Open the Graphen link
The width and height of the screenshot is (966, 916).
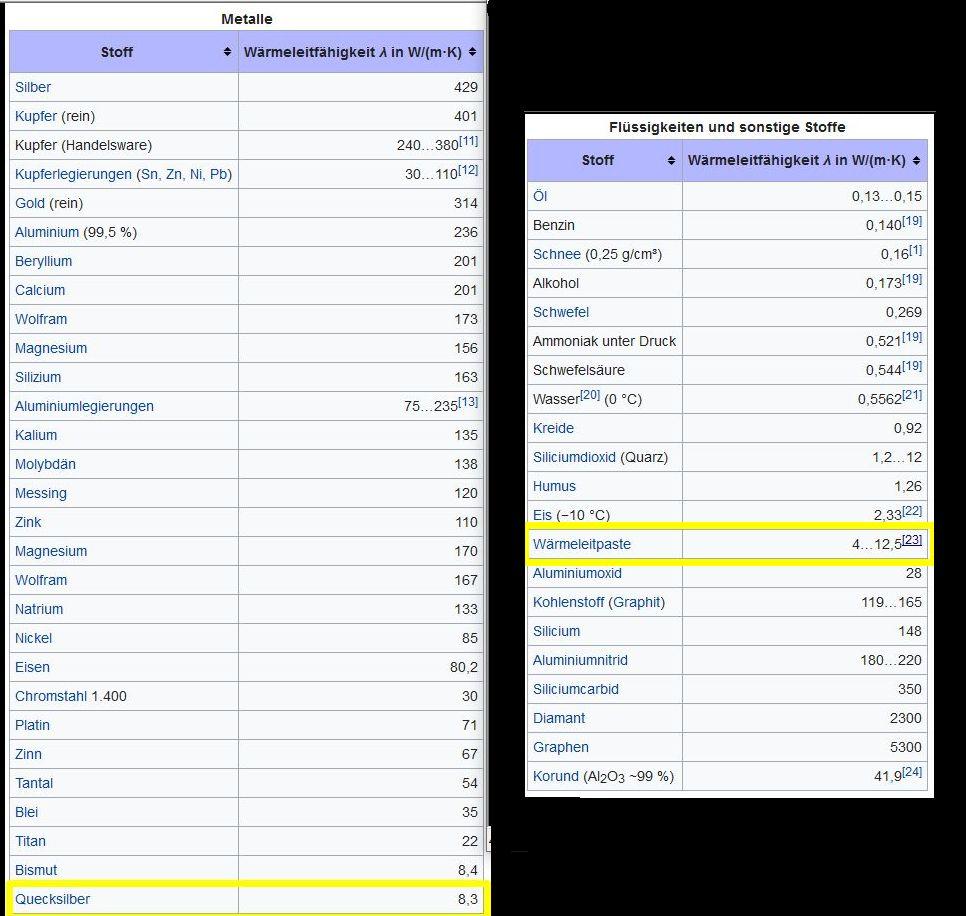pyautogui.click(x=560, y=747)
